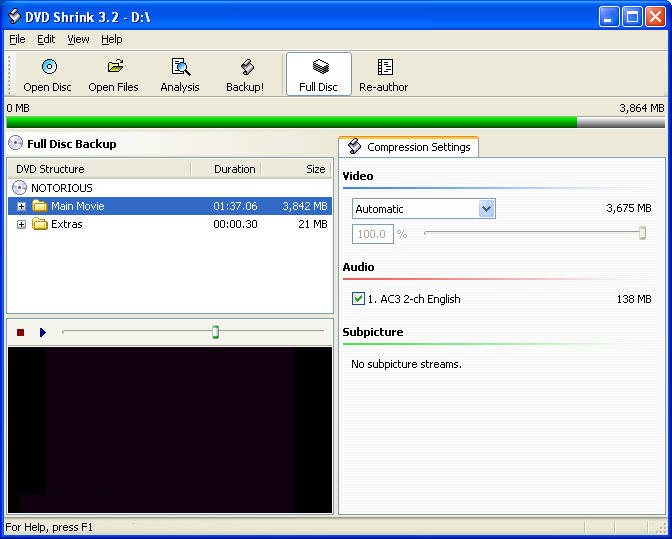Click the 21 MB size value
The height and width of the screenshot is (539, 672).
pos(313,224)
